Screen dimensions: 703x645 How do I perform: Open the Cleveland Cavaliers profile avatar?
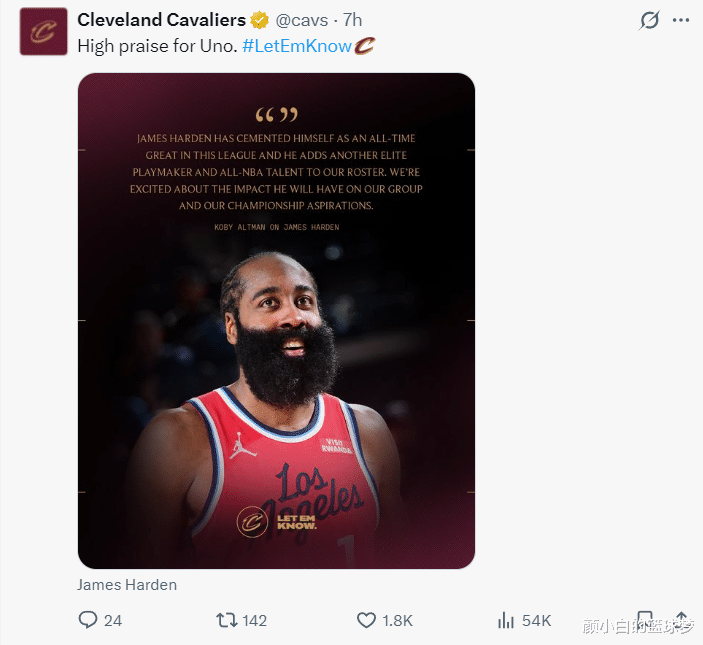click(43, 31)
